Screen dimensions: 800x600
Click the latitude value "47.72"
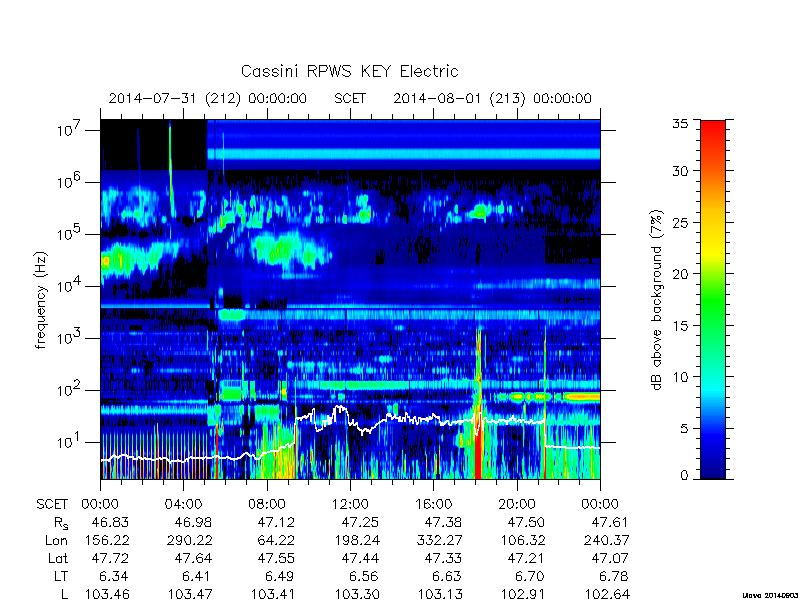click(110, 558)
